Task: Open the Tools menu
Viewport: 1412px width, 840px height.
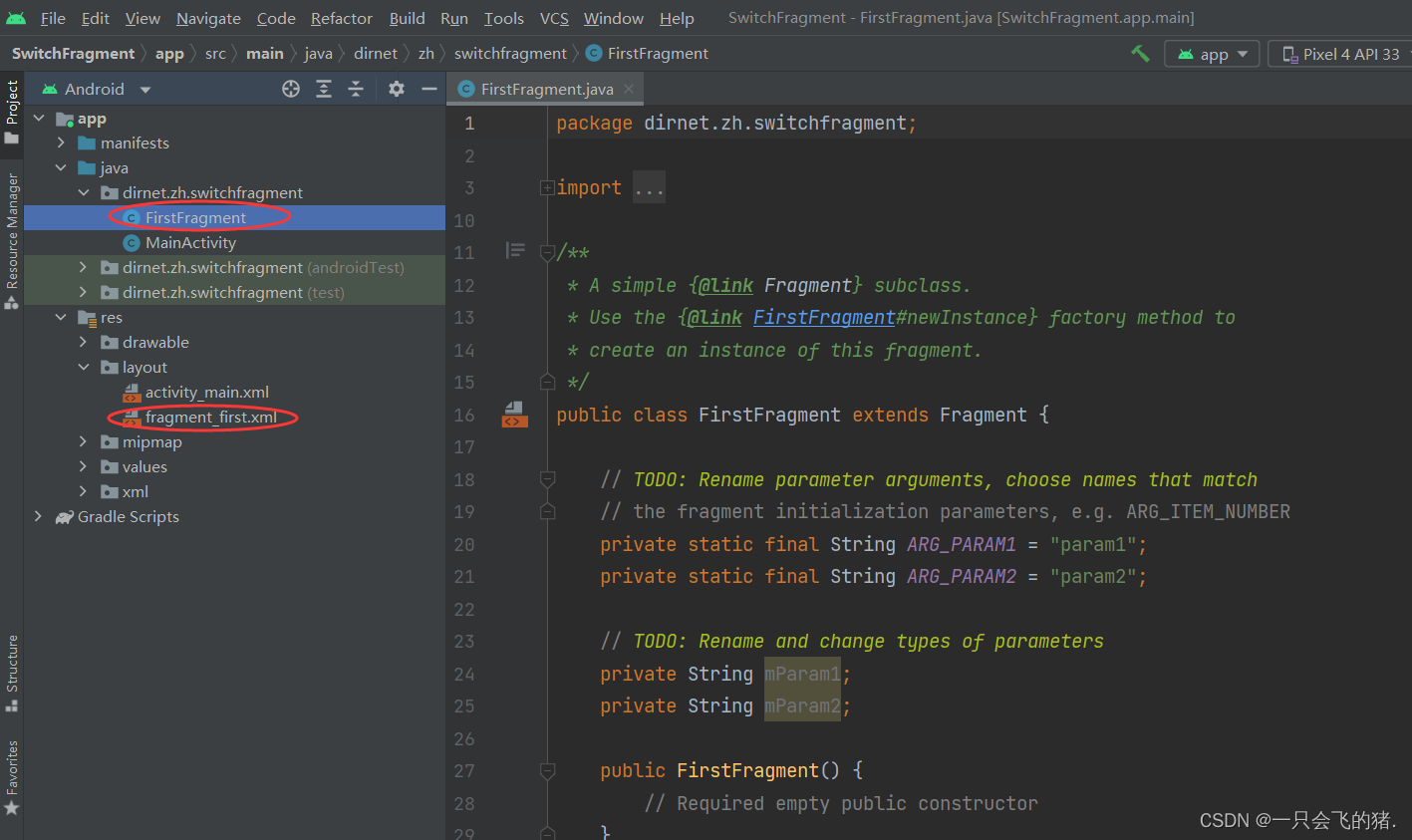Action: (x=504, y=18)
